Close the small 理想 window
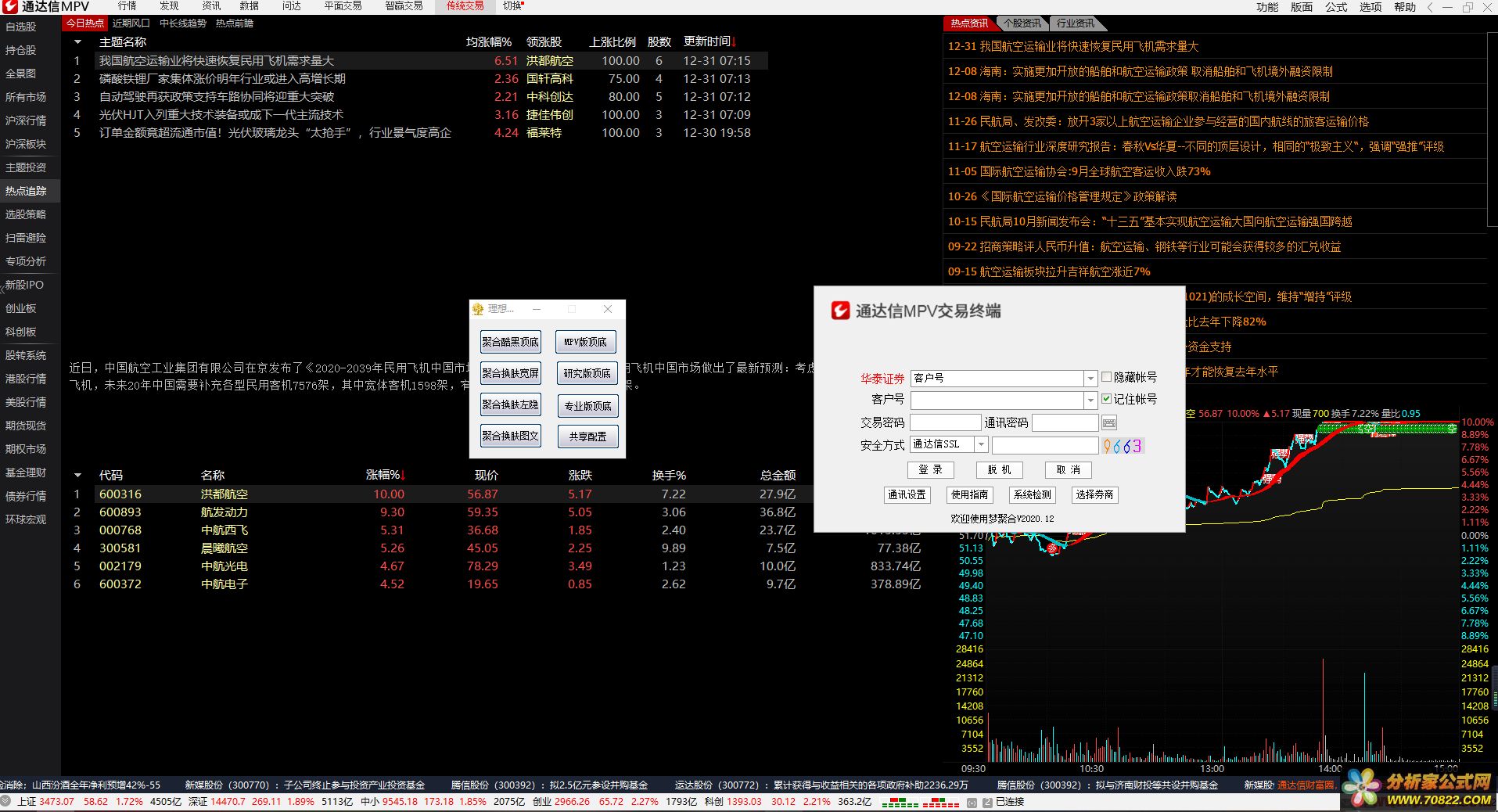 (x=608, y=309)
